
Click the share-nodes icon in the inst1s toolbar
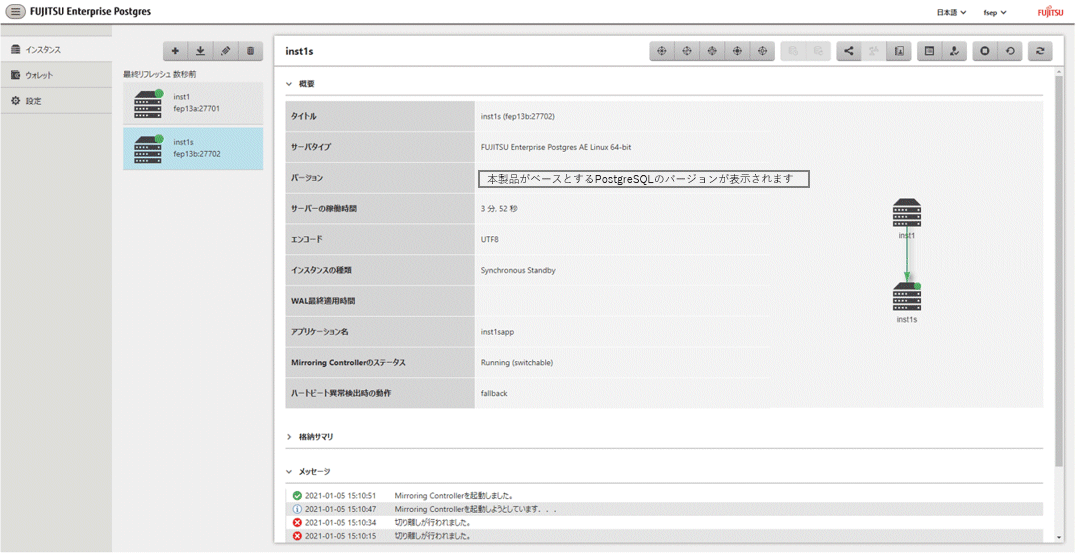coord(849,51)
